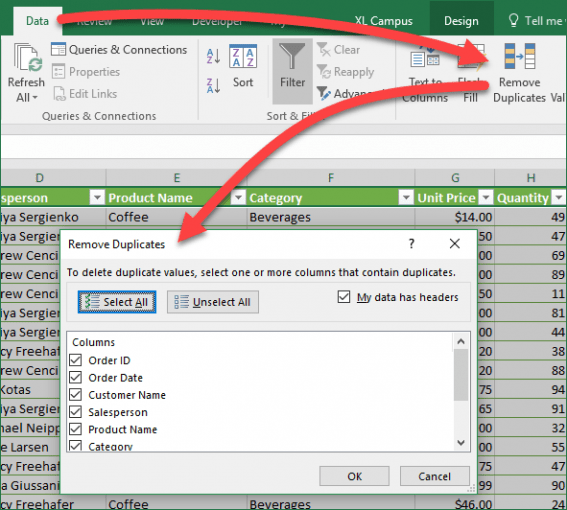Viewport: 567px width, 510px height.
Task: Click column list scroll up arrow
Action: (461, 341)
